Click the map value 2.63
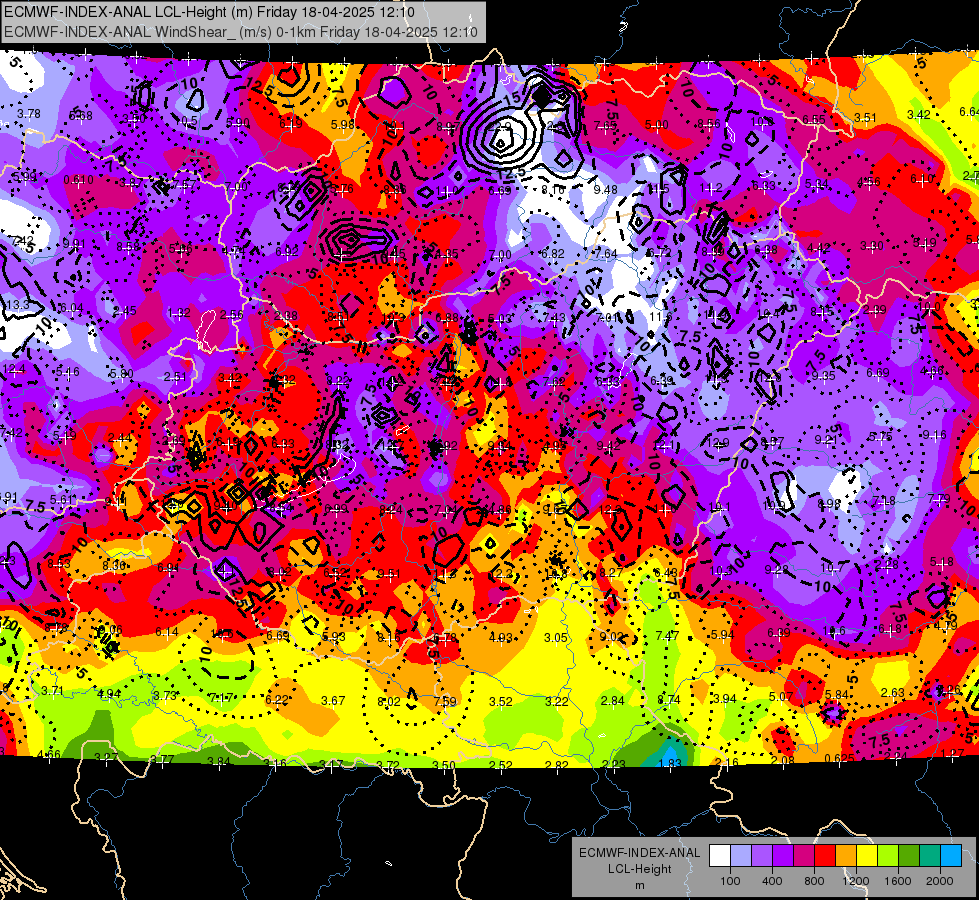 click(x=893, y=693)
